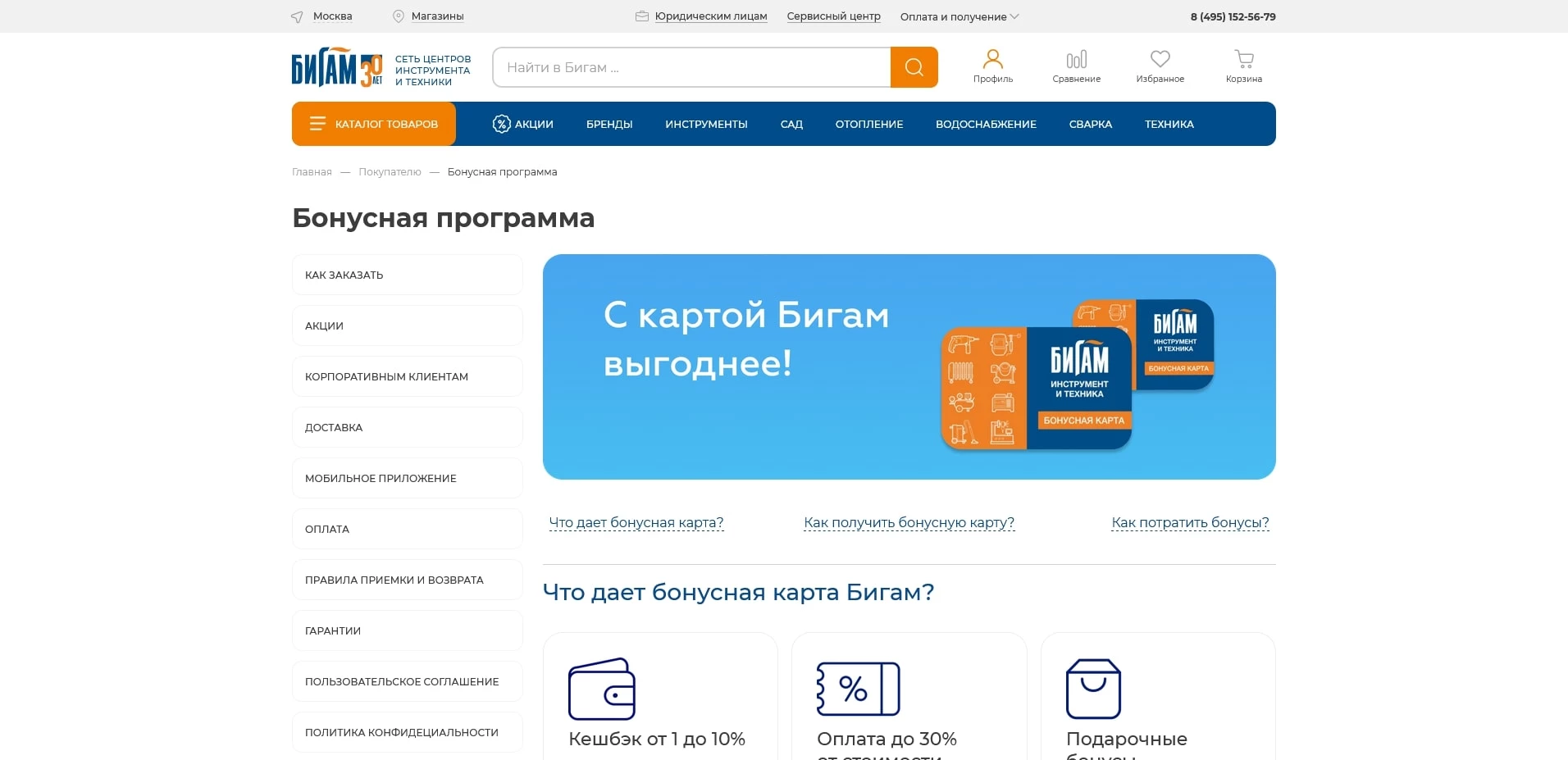Select ВОДОСНАБЖЕНИЕ in the navigation bar

(x=986, y=124)
